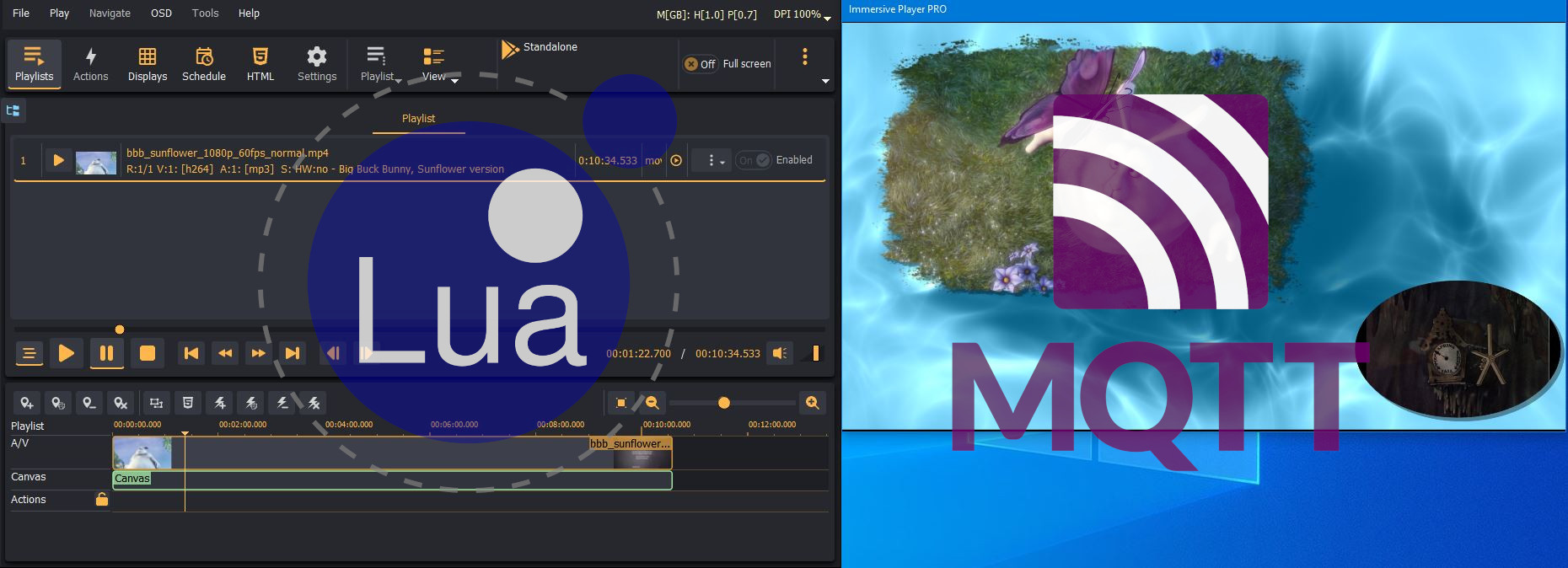Click the bbb_sunflower row thumbnail
Image resolution: width=1568 pixels, height=568 pixels.
96,163
